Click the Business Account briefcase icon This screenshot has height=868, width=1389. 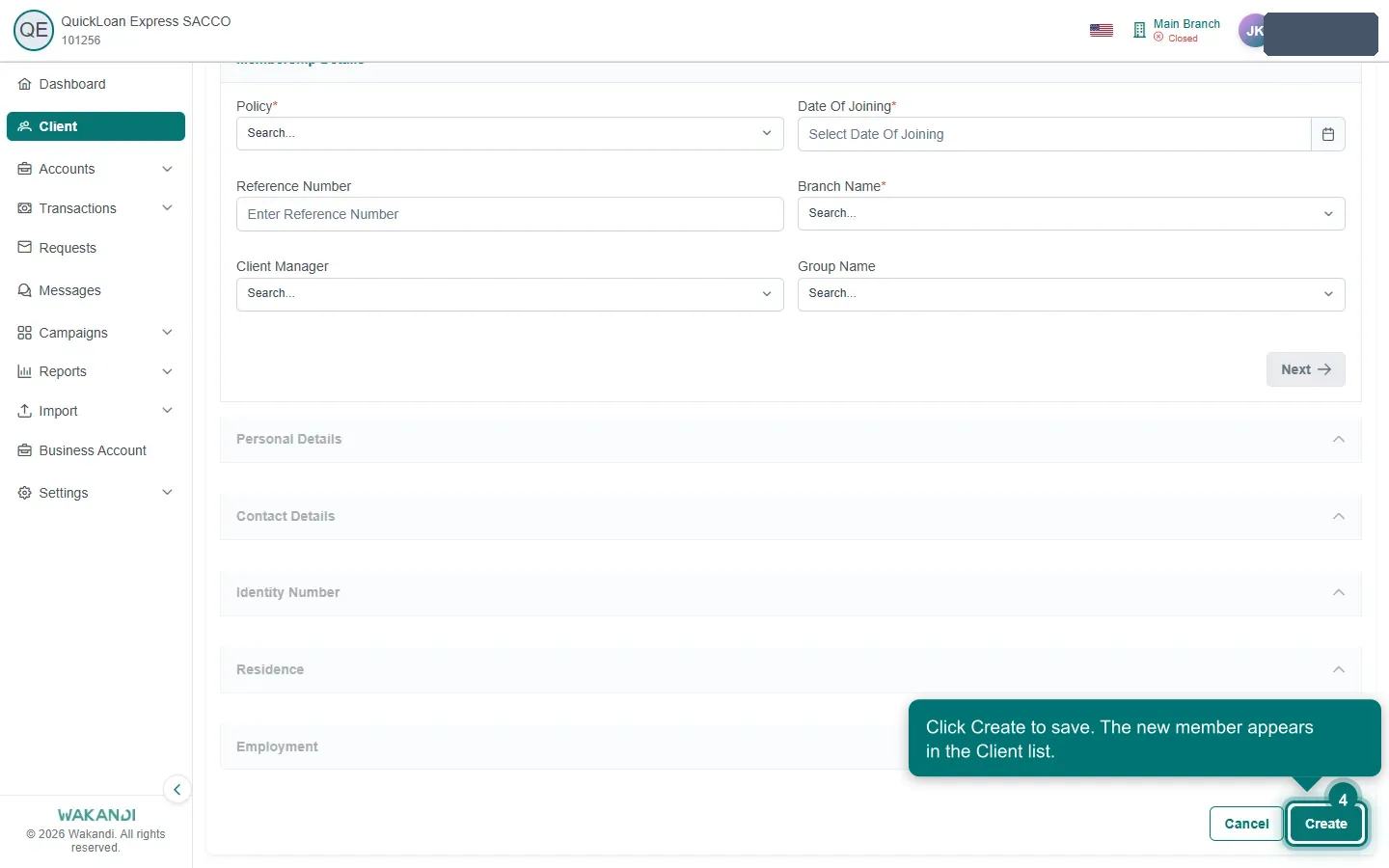[25, 450]
